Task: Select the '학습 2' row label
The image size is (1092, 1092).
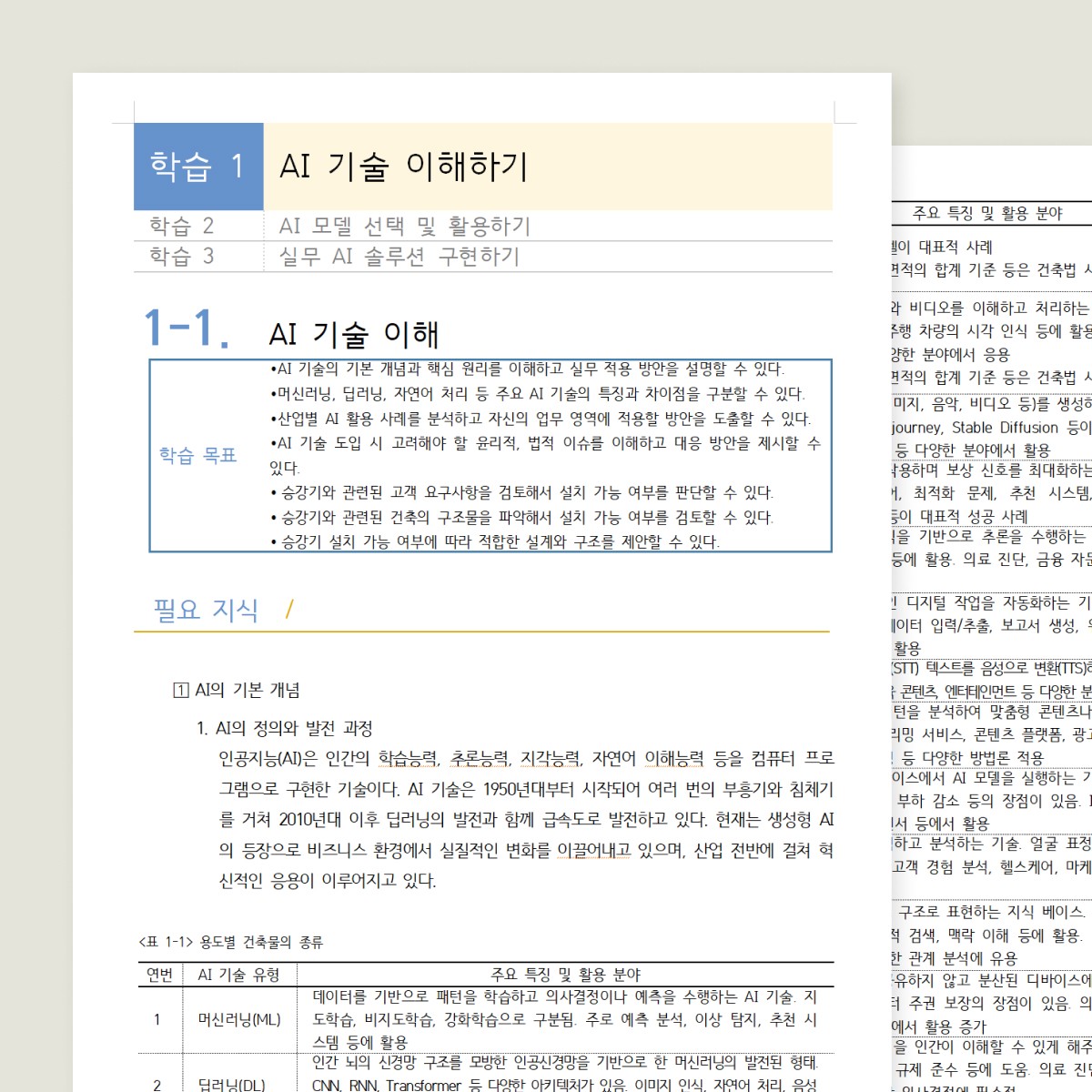Action: 182,226
